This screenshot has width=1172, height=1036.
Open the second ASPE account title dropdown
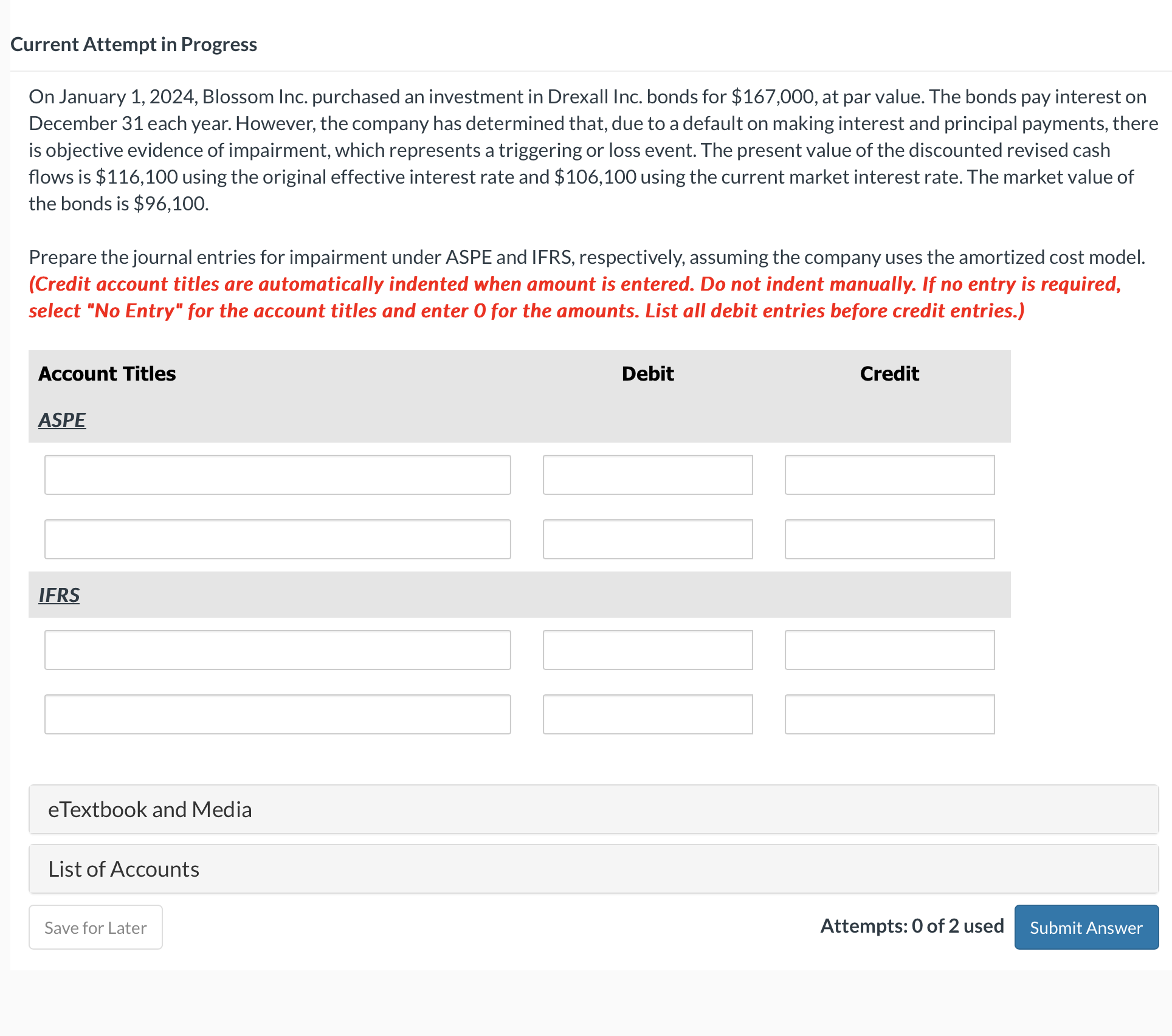pyautogui.click(x=277, y=539)
